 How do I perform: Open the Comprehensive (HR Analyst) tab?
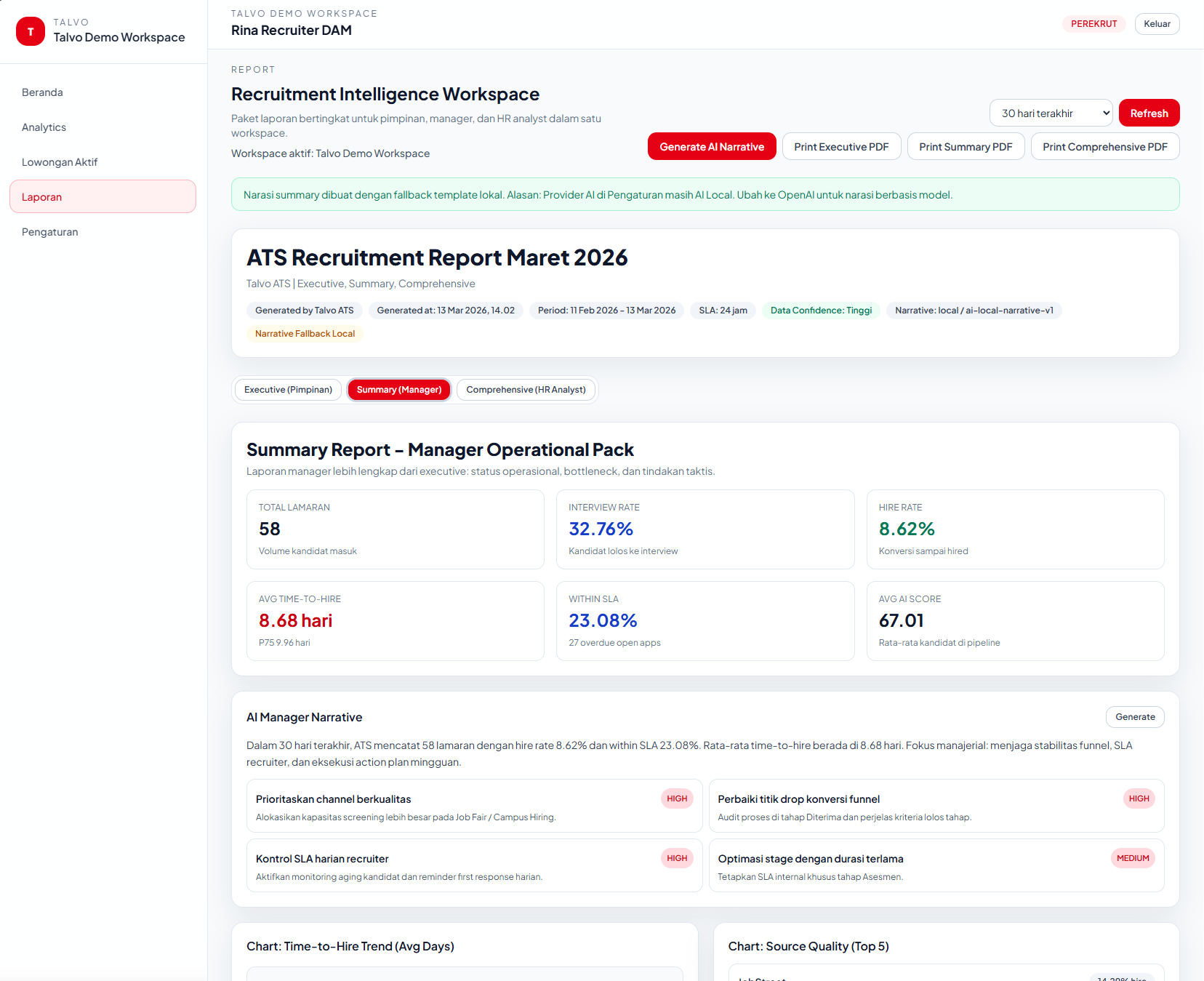[x=526, y=389]
